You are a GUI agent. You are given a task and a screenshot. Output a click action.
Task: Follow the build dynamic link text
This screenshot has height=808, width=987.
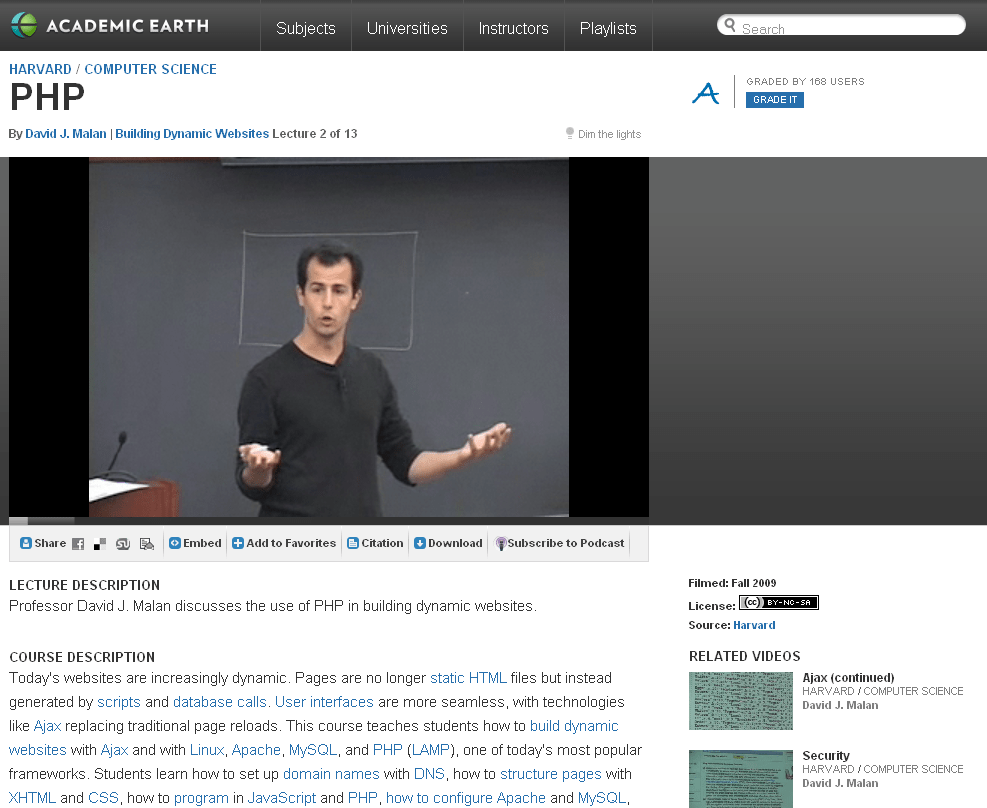click(x=574, y=726)
